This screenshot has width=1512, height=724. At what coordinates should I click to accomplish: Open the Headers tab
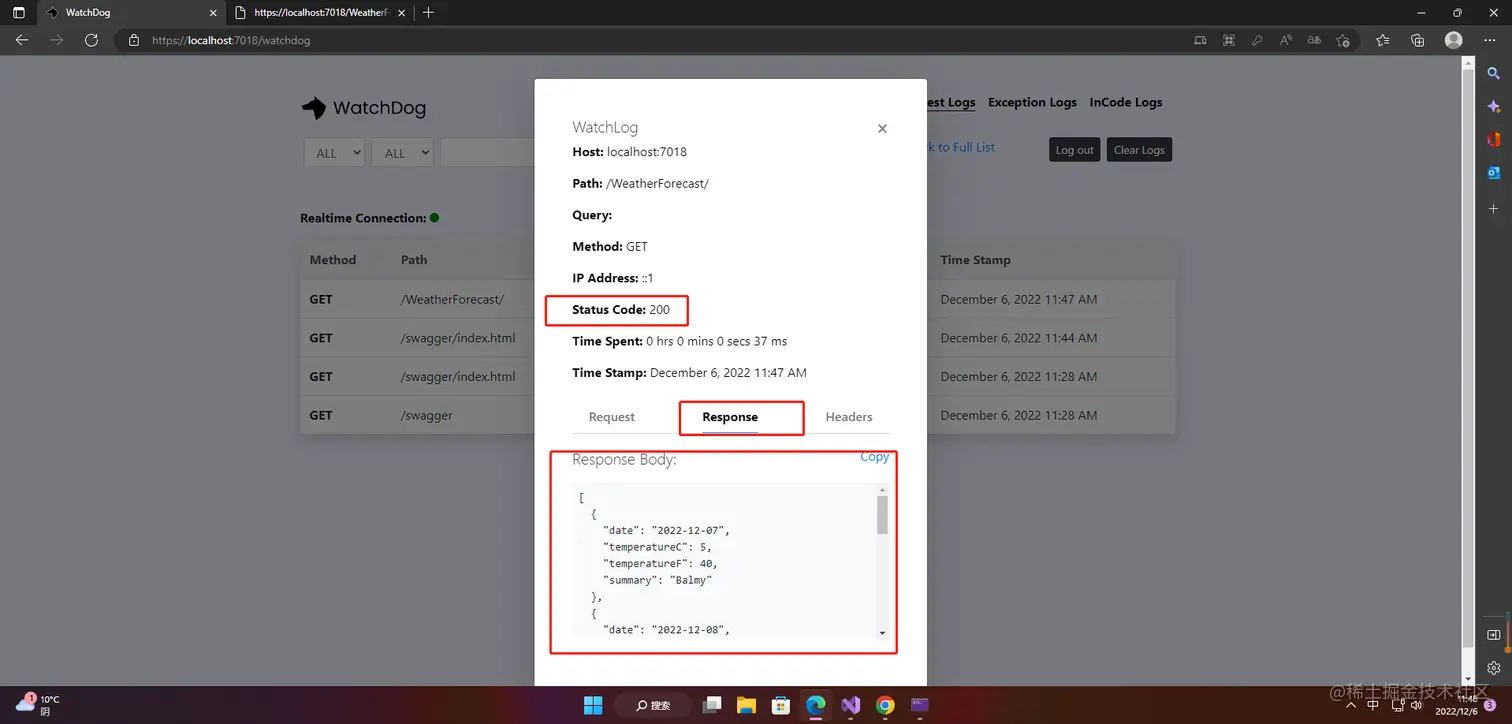(849, 417)
